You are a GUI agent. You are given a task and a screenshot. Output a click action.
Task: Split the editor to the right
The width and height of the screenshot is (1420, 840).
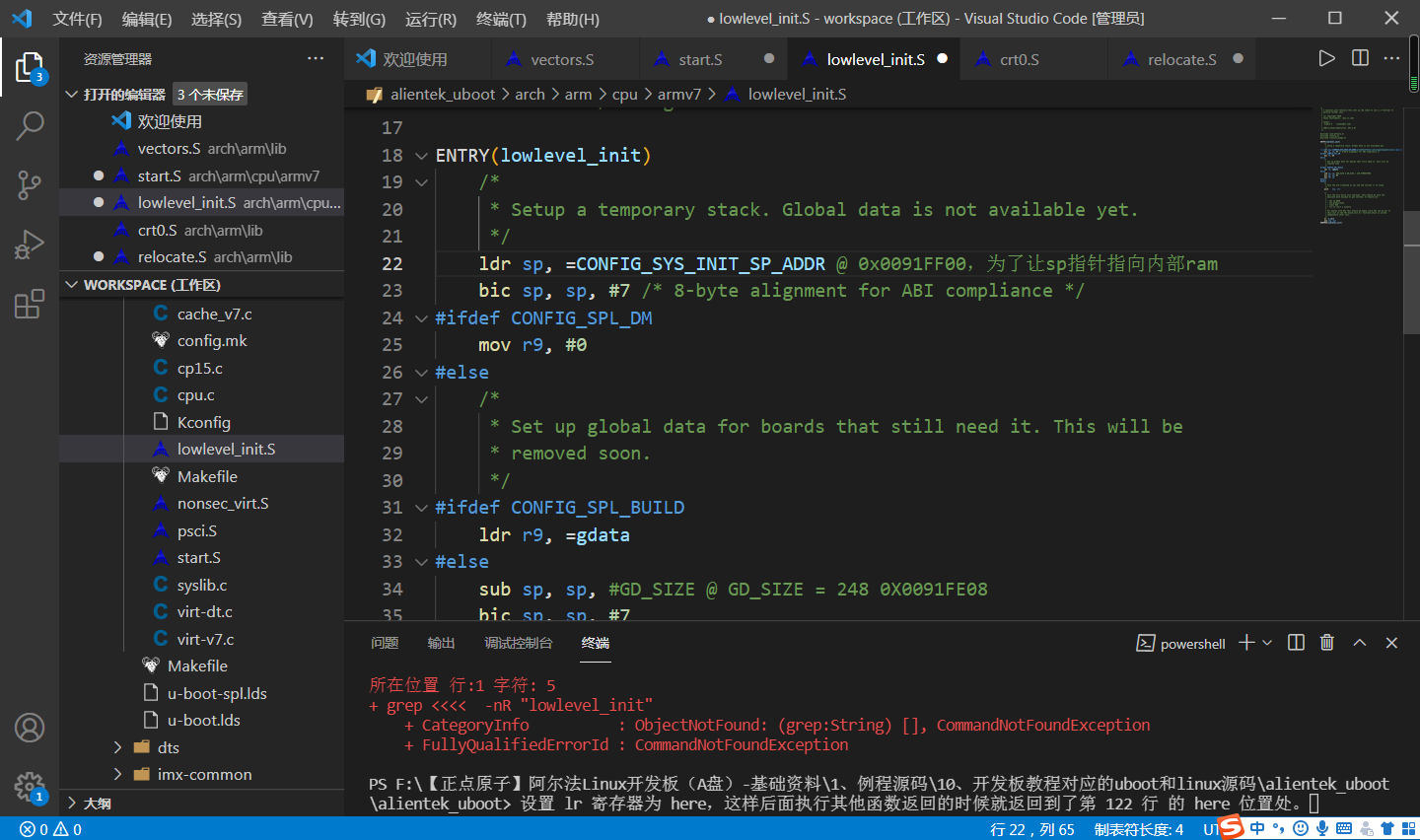pyautogui.click(x=1360, y=58)
